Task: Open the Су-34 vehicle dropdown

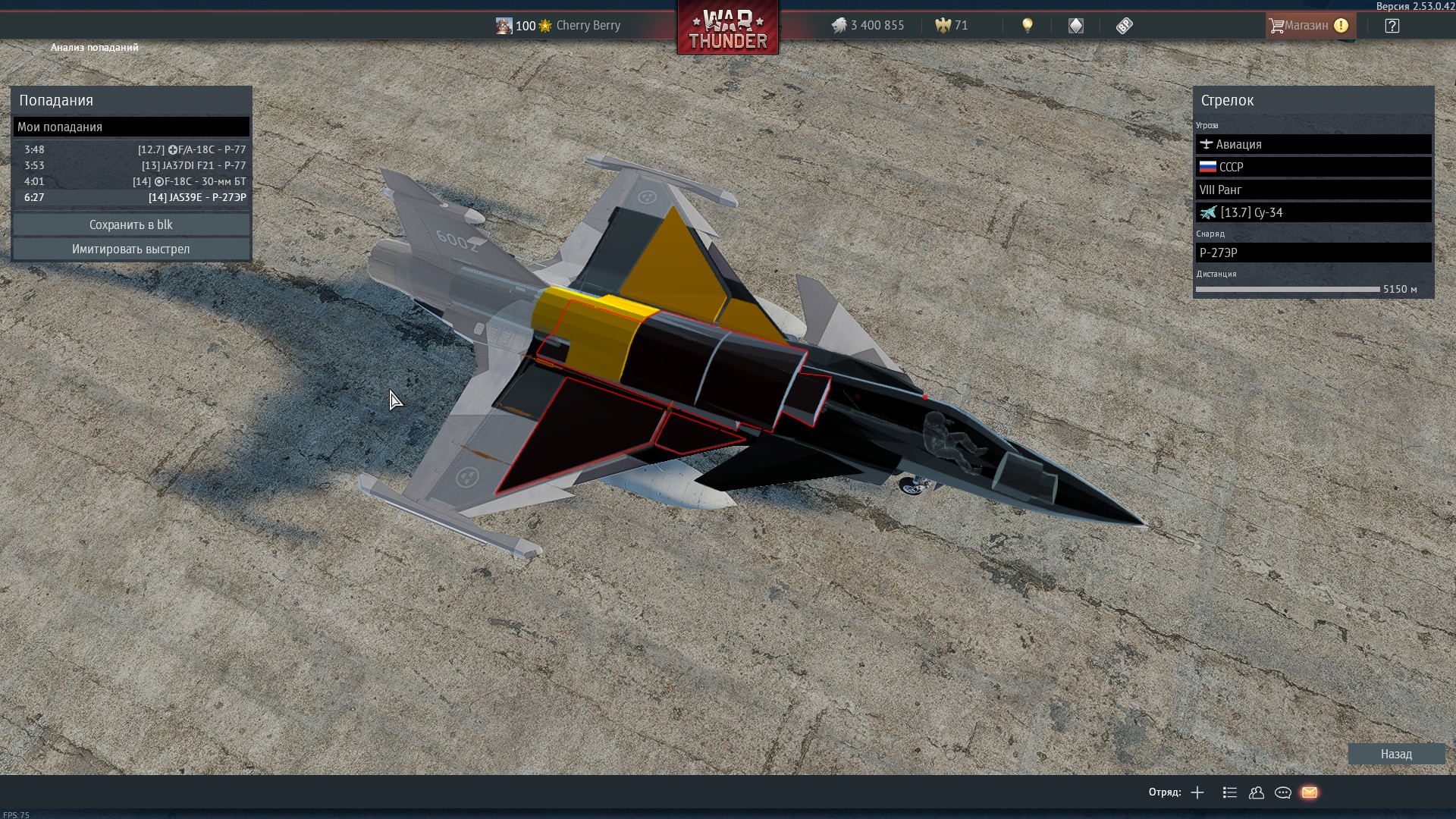Action: [1313, 212]
